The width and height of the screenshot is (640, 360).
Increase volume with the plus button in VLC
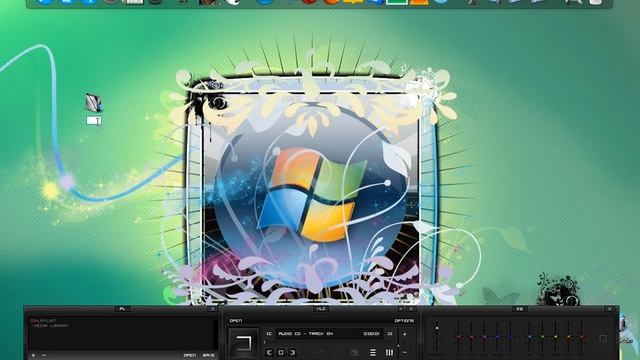click(x=404, y=334)
